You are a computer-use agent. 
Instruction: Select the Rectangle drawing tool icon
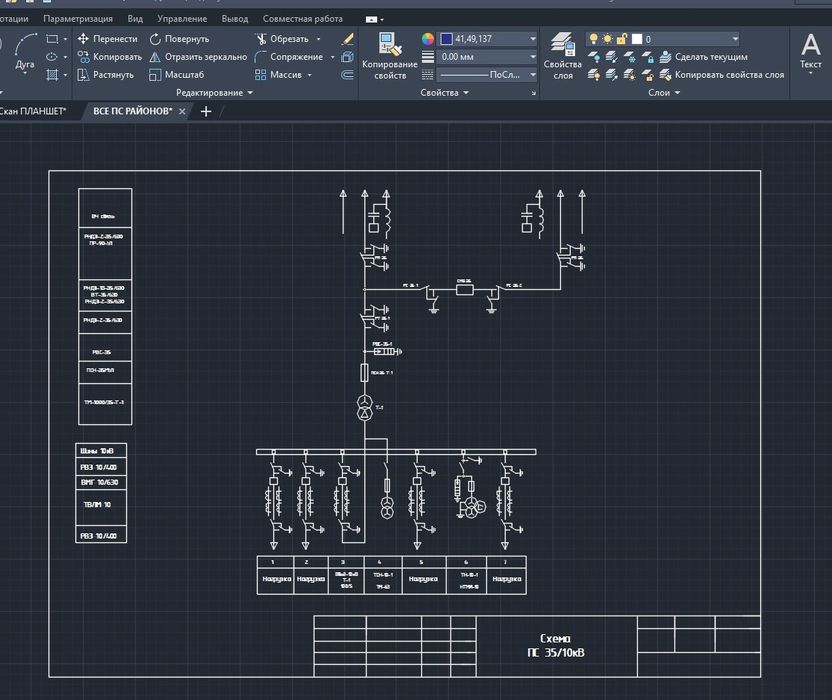coord(52,39)
